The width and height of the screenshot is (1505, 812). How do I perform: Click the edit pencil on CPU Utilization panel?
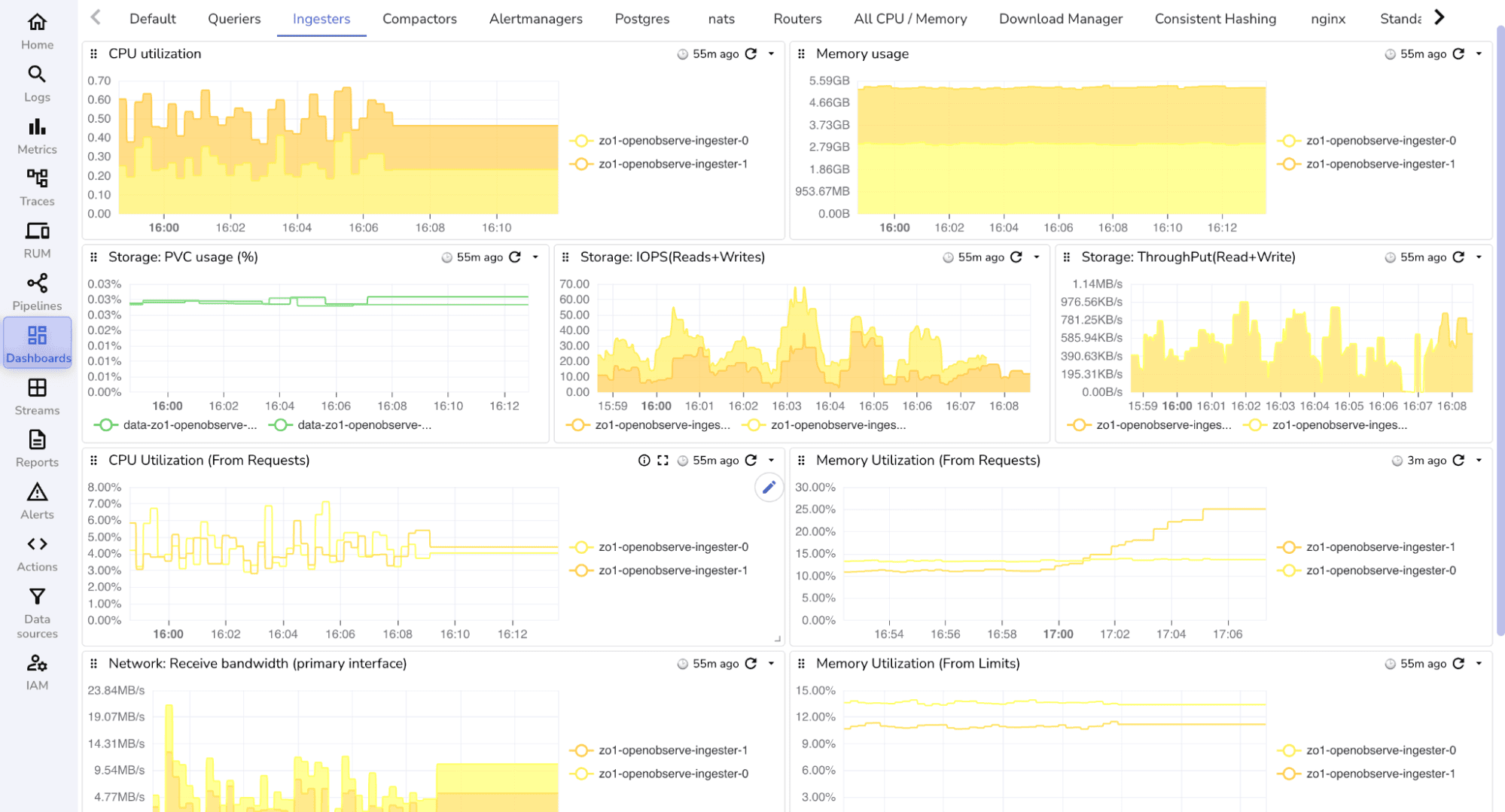769,488
